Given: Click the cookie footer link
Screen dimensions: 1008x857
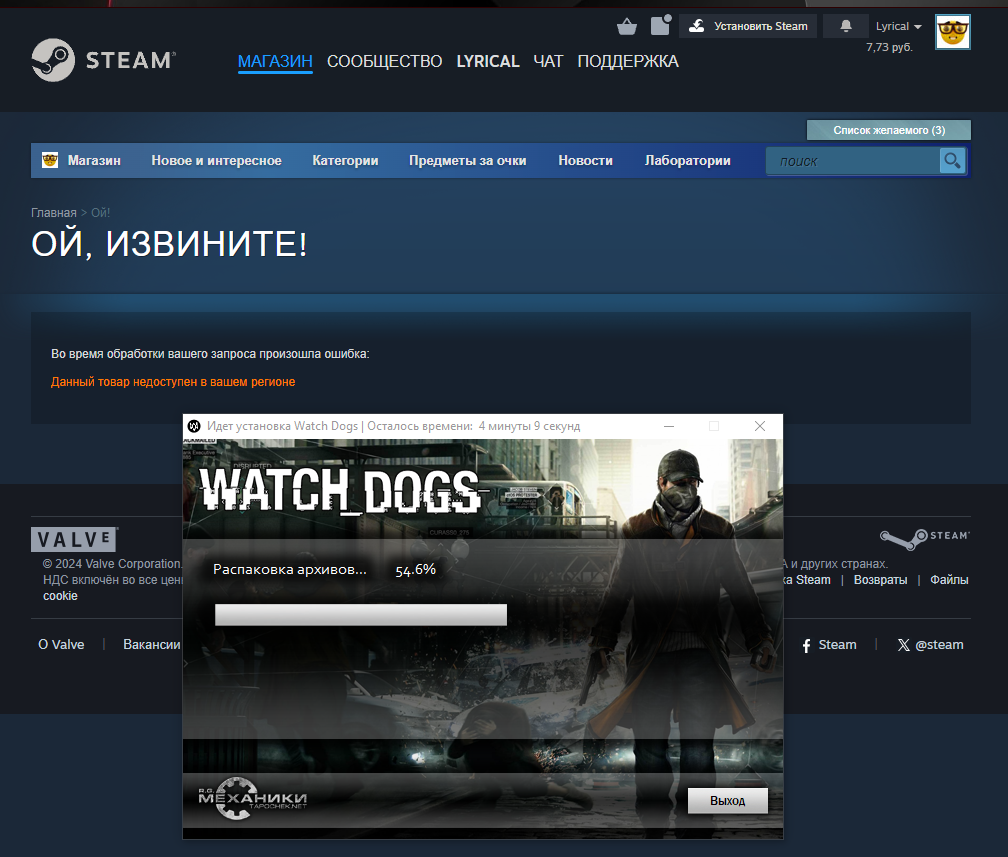Looking at the screenshot, I should 60,596.
